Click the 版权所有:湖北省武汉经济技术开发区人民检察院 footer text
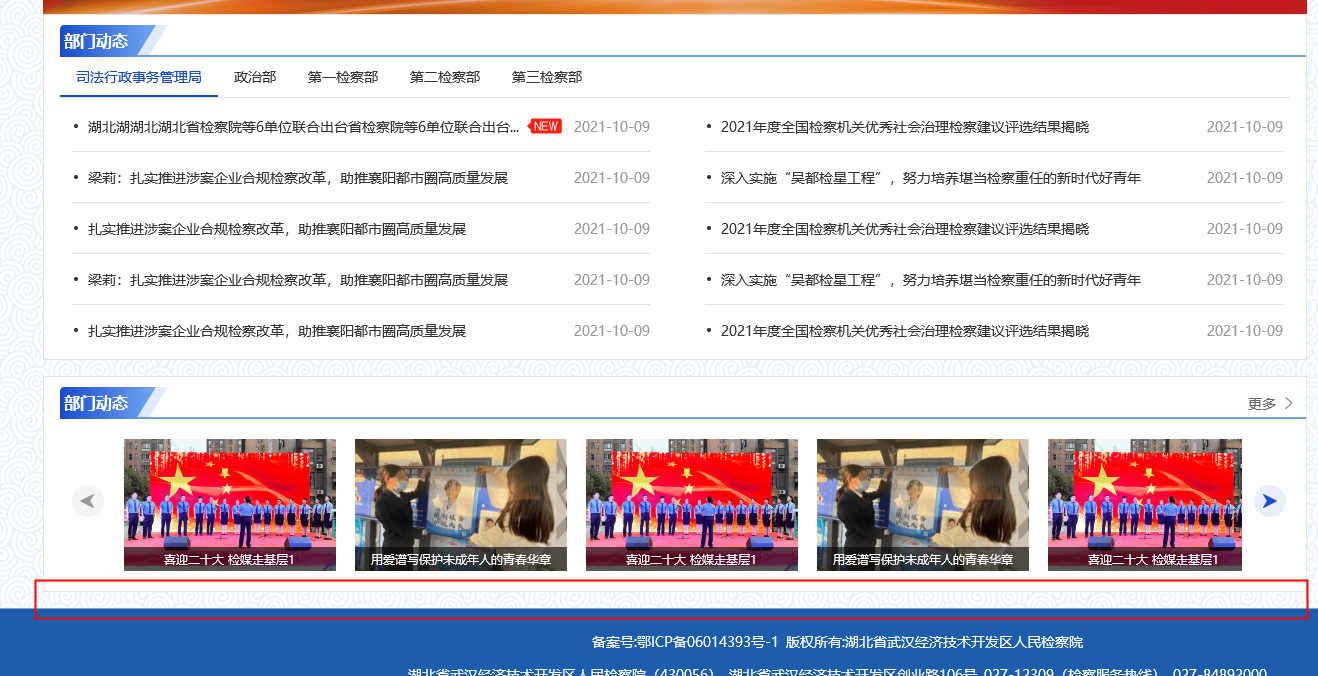 pos(934,642)
